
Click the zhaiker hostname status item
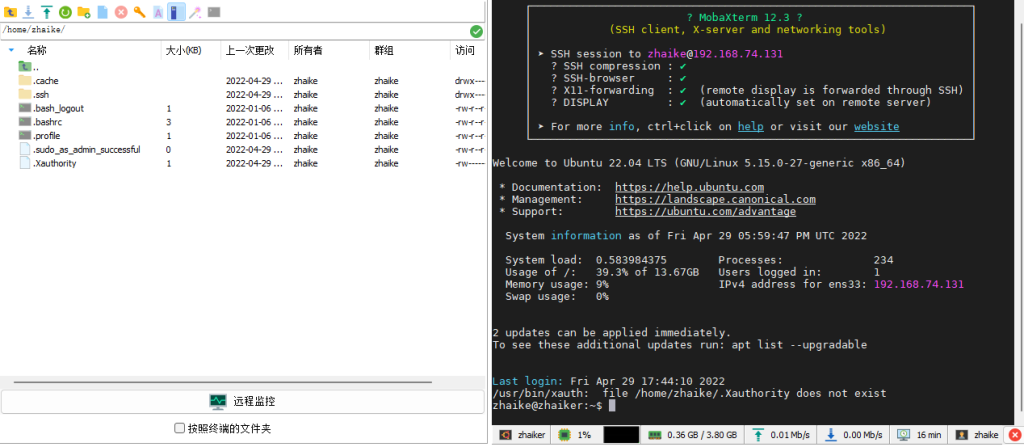point(524,435)
